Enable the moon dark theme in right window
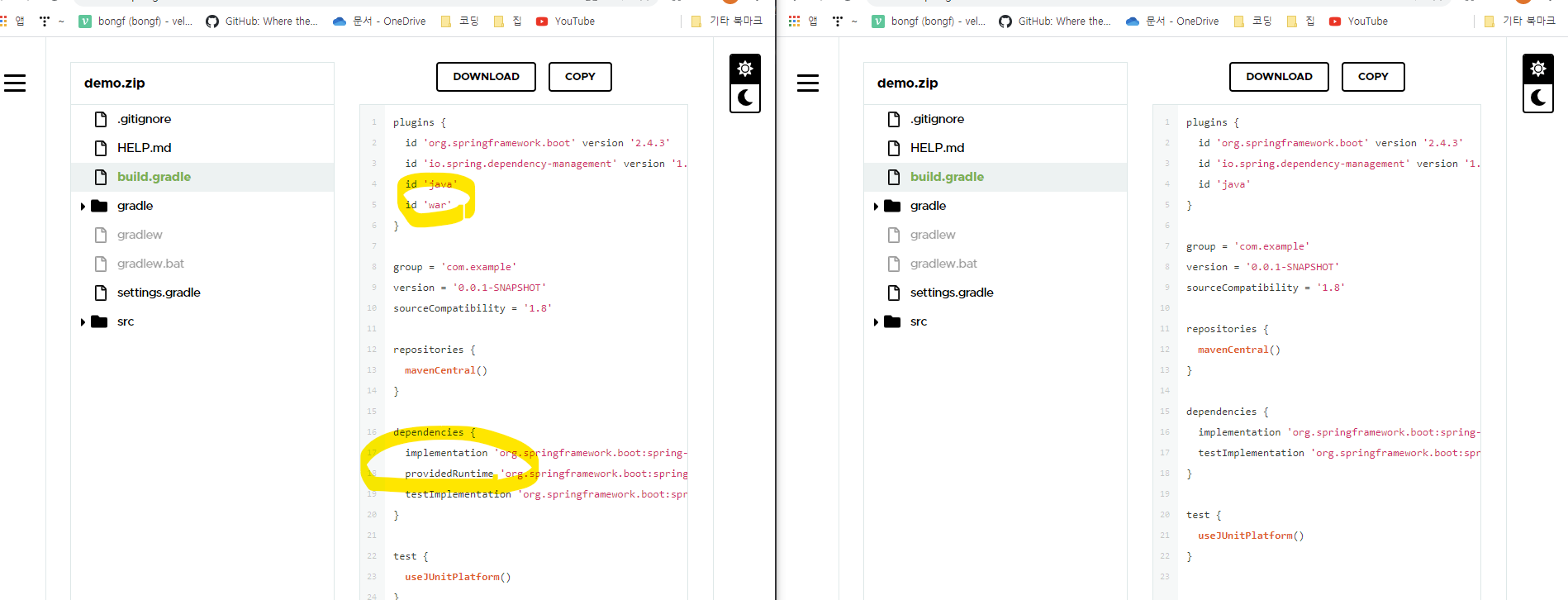This screenshot has width=1568, height=600. pyautogui.click(x=1538, y=98)
